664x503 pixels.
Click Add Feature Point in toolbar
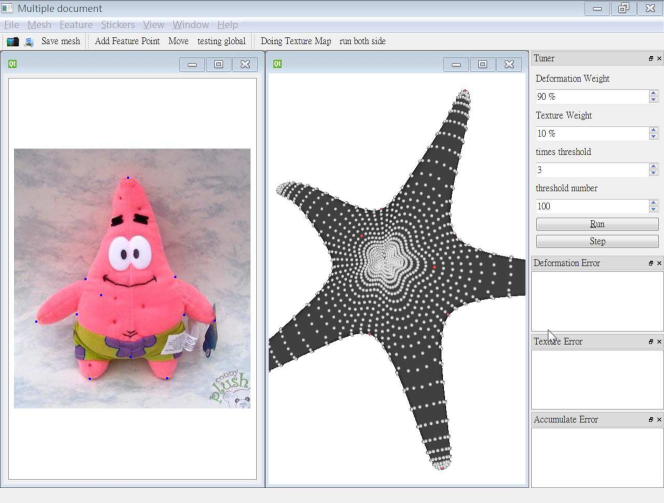click(x=127, y=41)
